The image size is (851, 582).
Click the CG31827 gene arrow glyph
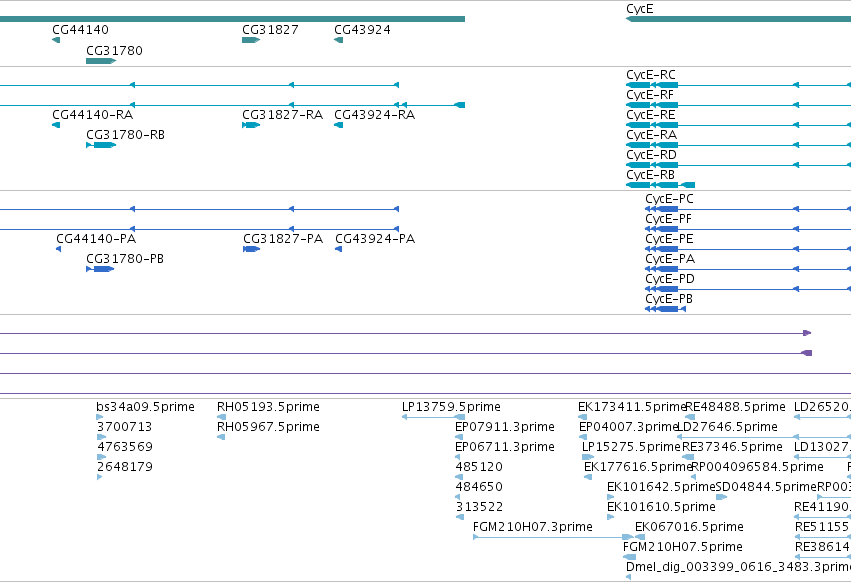[x=251, y=40]
